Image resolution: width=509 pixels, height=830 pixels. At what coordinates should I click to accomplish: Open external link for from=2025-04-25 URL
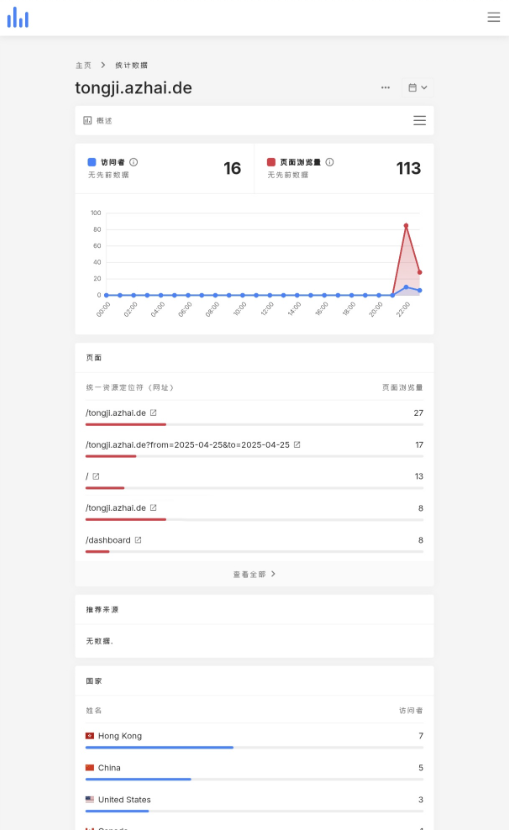click(x=297, y=445)
